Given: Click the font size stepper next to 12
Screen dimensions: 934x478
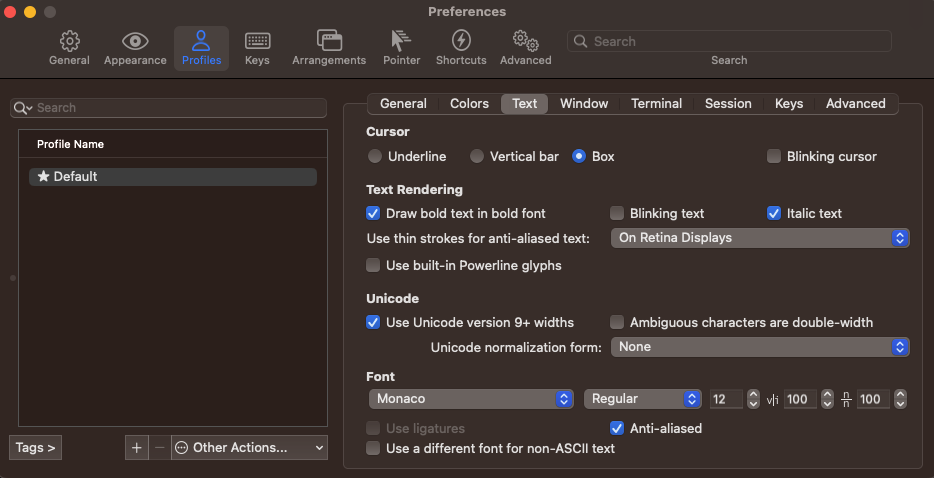Looking at the screenshot, I should coord(754,399).
